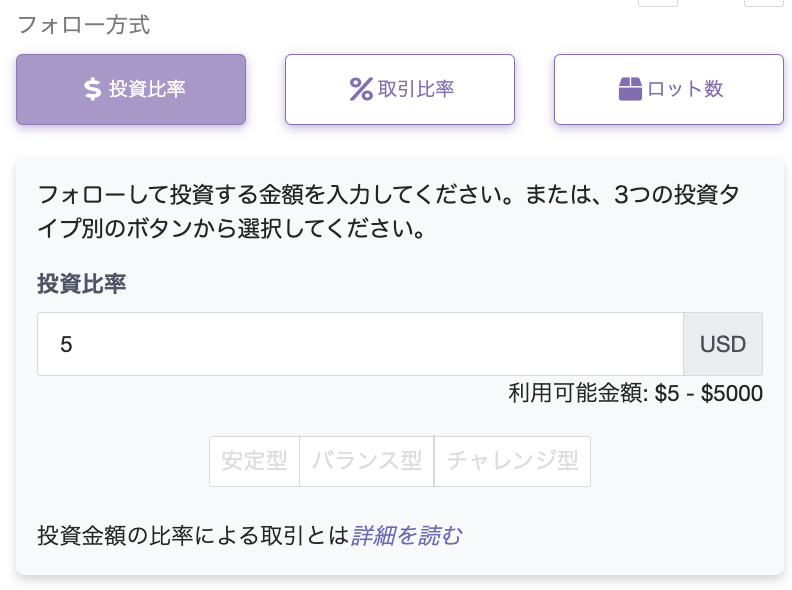Choose the バランス型 investment type
792x590 pixels.
click(x=367, y=461)
